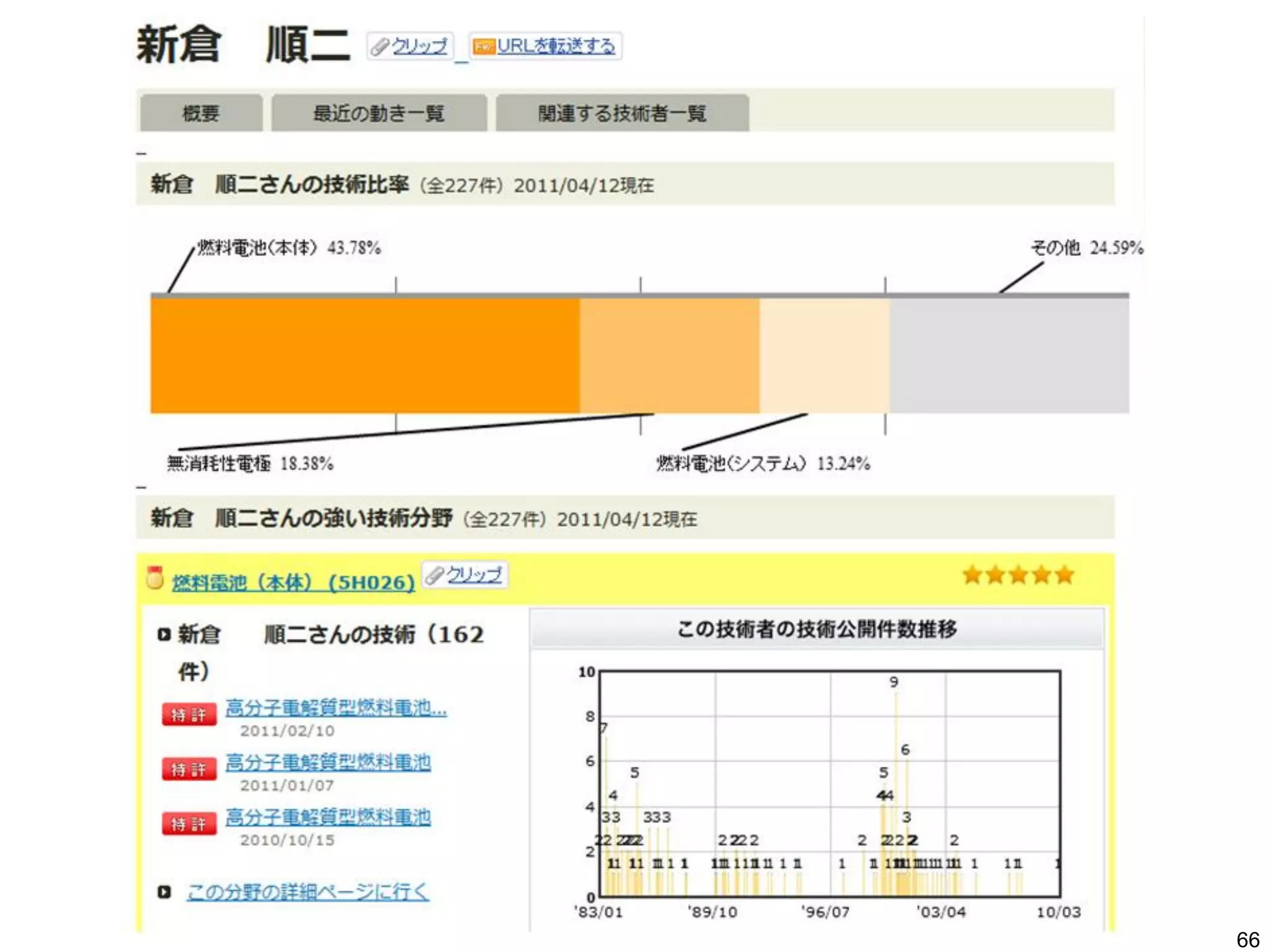
Task: Go to この分野の詳細ページに行く link
Action: click(x=308, y=892)
